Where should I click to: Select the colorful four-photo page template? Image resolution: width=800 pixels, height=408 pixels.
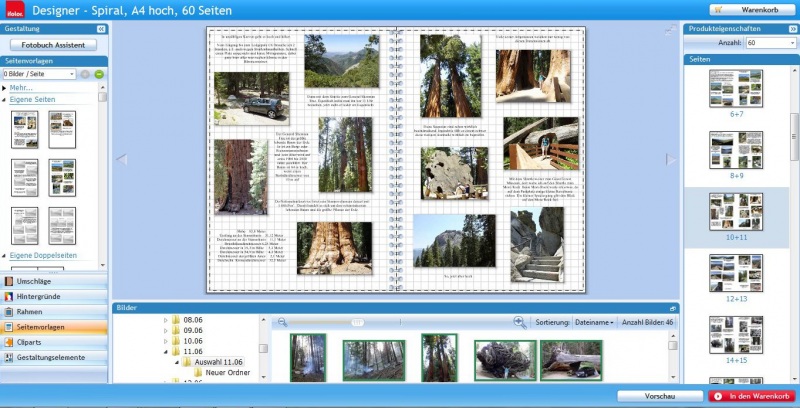coord(62,177)
